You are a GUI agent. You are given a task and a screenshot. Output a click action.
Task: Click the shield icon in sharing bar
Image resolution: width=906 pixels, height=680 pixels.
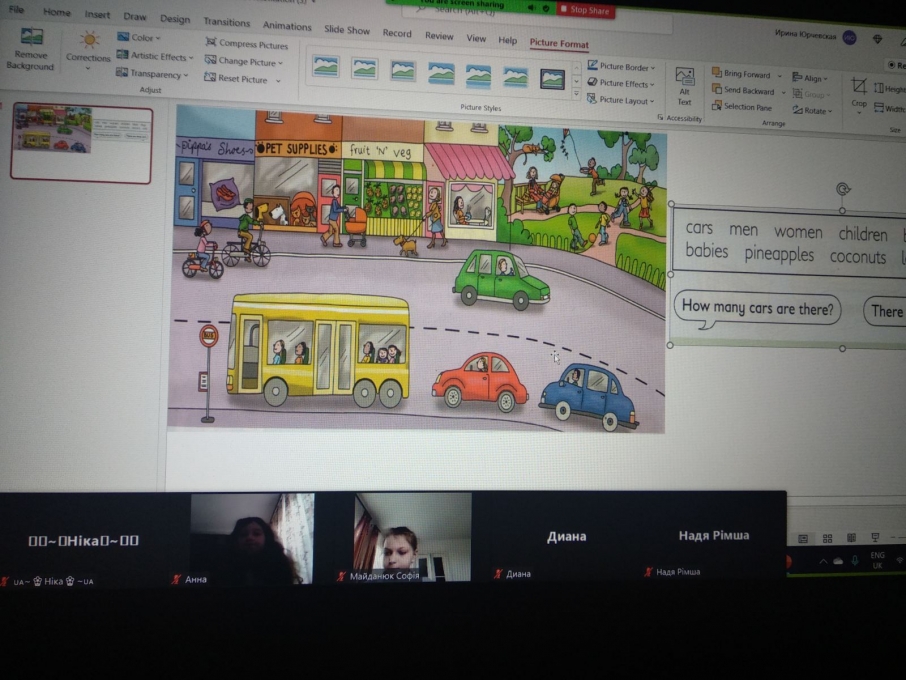(546, 8)
